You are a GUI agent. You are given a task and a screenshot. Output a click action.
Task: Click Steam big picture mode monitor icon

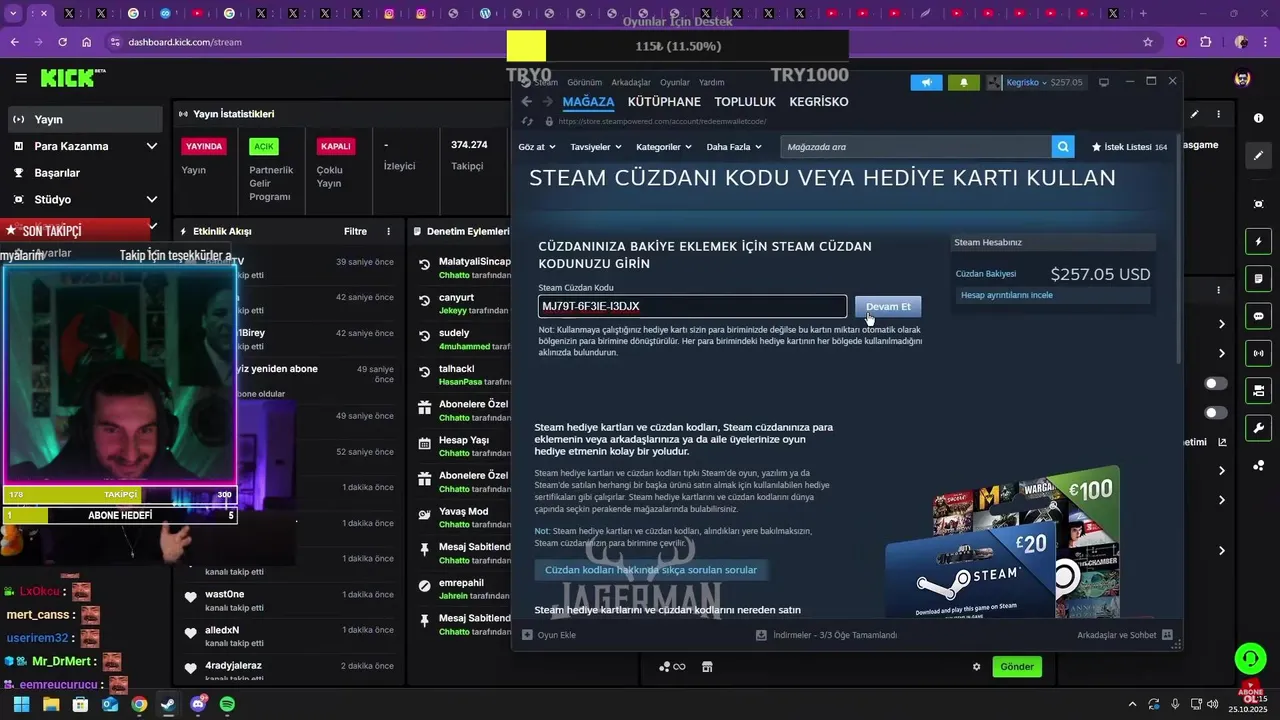[1104, 82]
